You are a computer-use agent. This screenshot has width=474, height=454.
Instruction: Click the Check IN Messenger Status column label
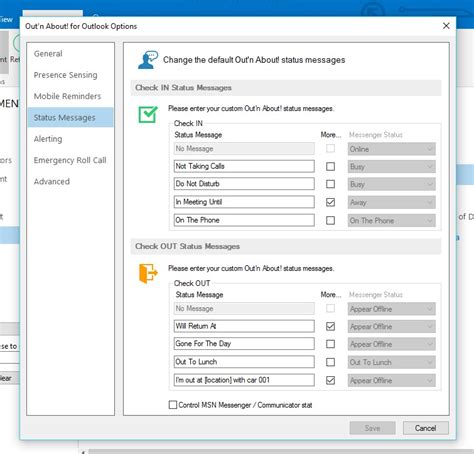tap(376, 135)
